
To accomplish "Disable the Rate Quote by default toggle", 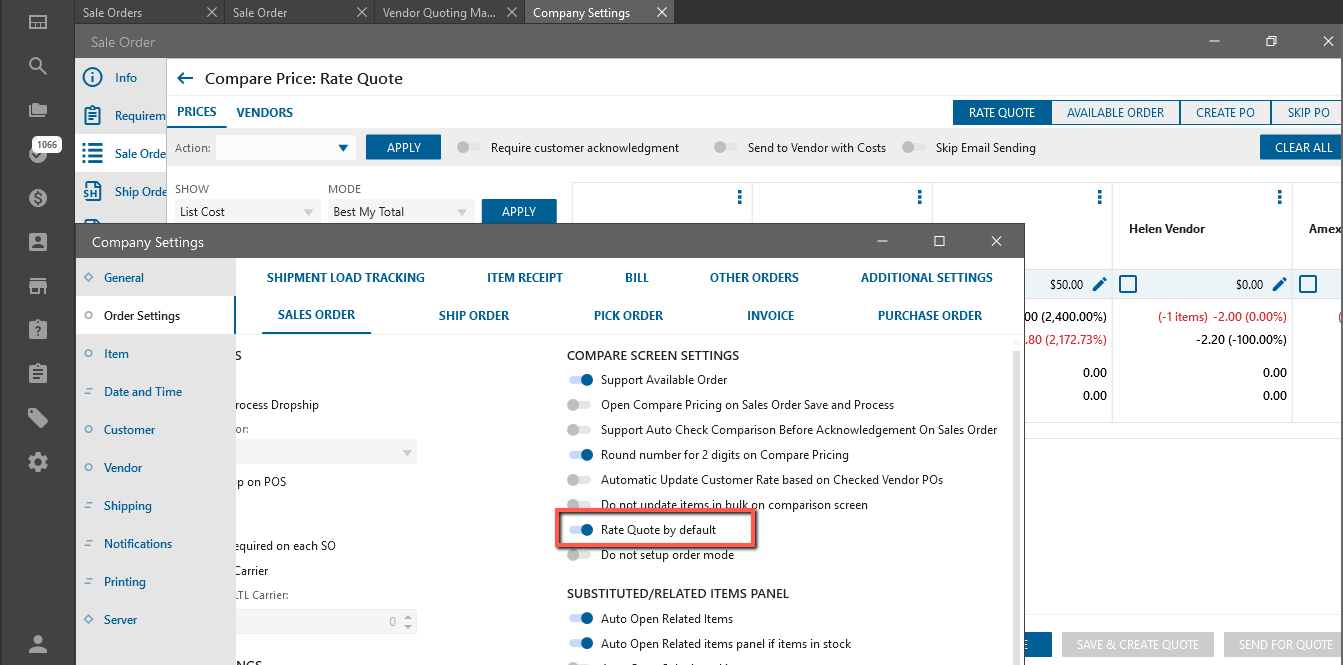I will pos(580,530).
